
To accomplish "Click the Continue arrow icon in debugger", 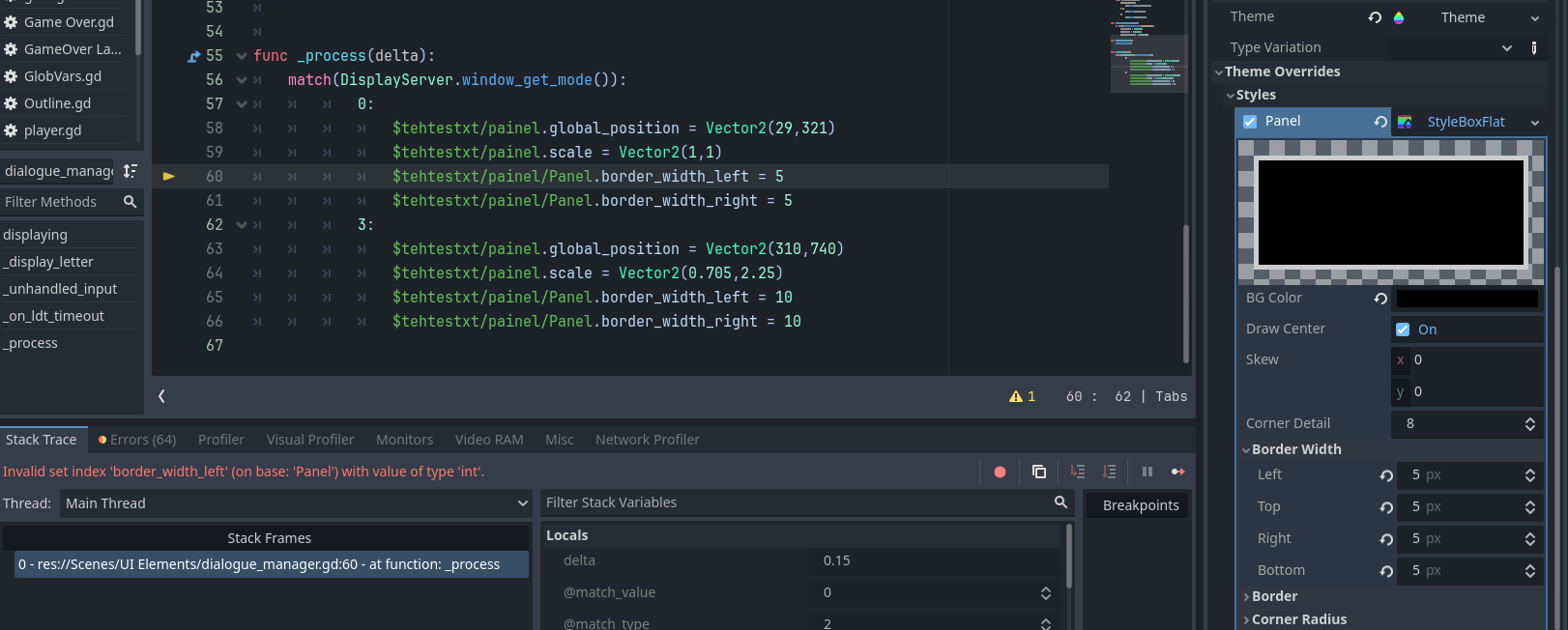I will click(1177, 472).
